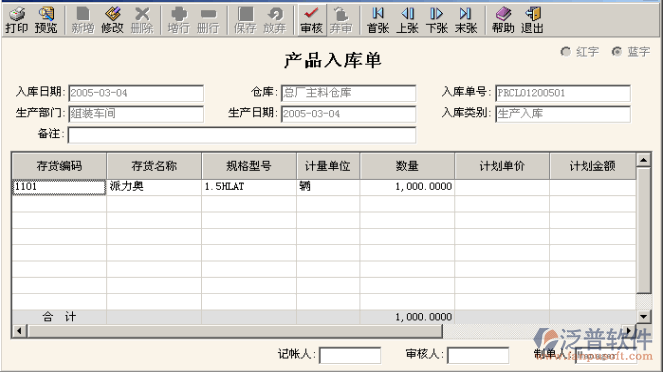
Task: Click the 审核 approve checkmark icon
Action: coord(312,20)
